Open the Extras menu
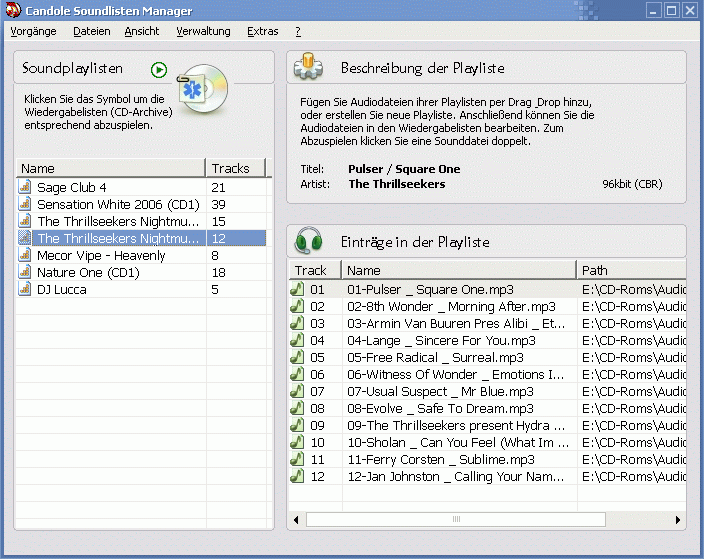 point(262,31)
